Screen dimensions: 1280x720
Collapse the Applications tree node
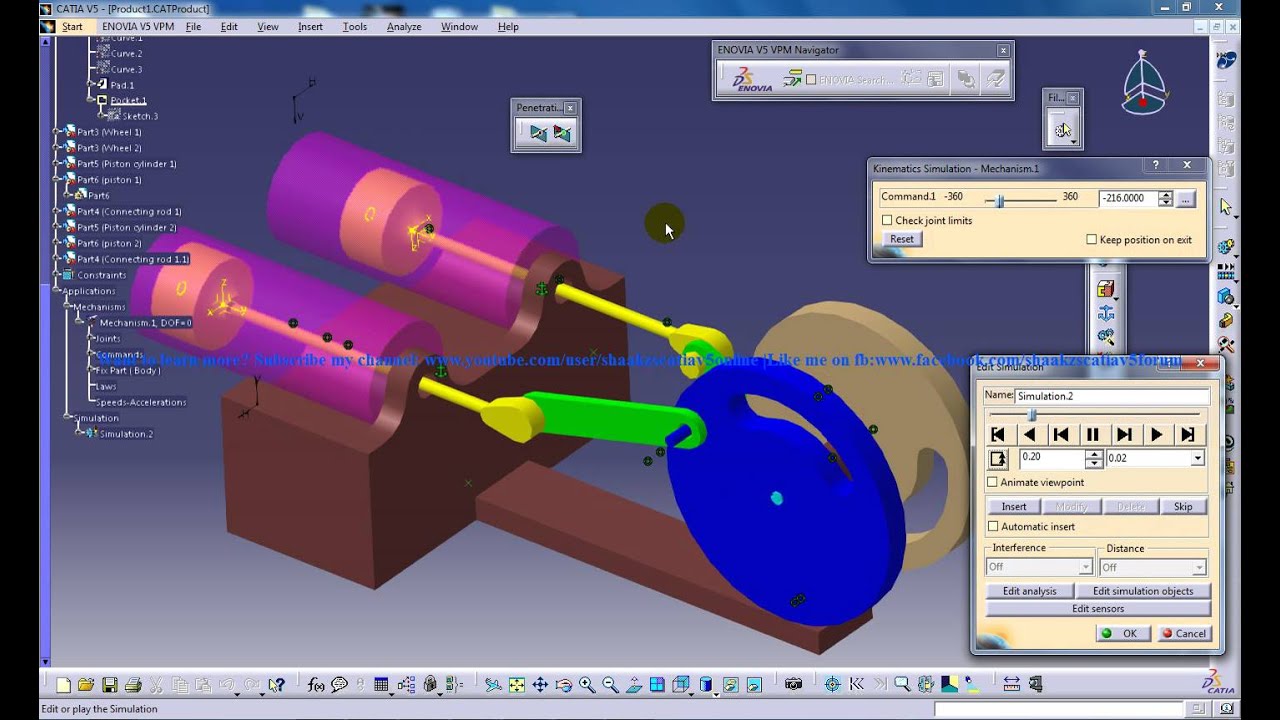pos(56,291)
